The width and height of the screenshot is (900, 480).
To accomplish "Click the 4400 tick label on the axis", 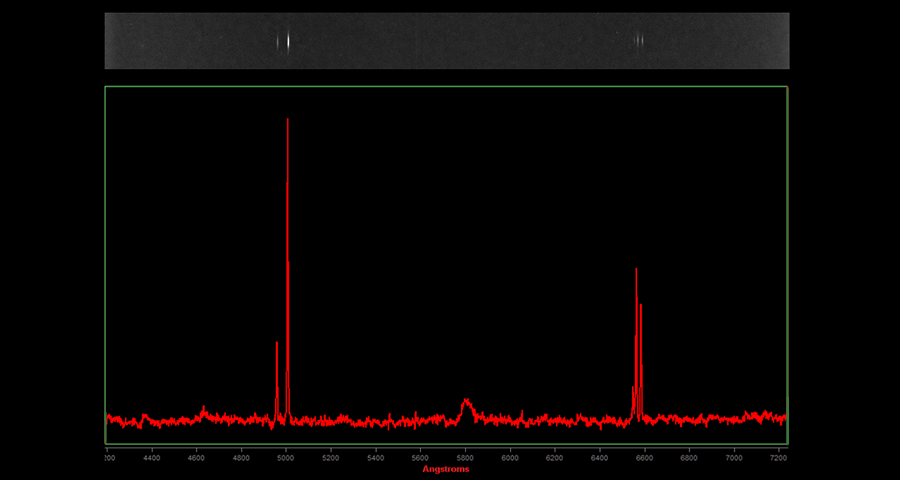I will click(152, 458).
